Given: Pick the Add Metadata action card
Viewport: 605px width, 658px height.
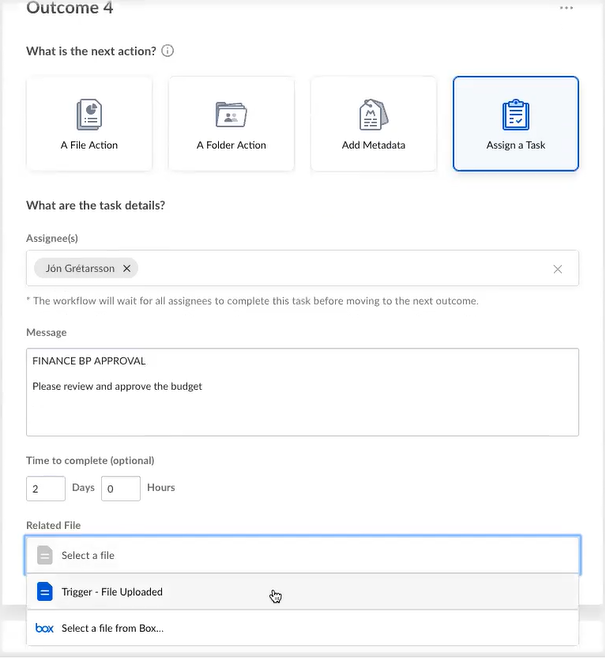Looking at the screenshot, I should pyautogui.click(x=373, y=123).
